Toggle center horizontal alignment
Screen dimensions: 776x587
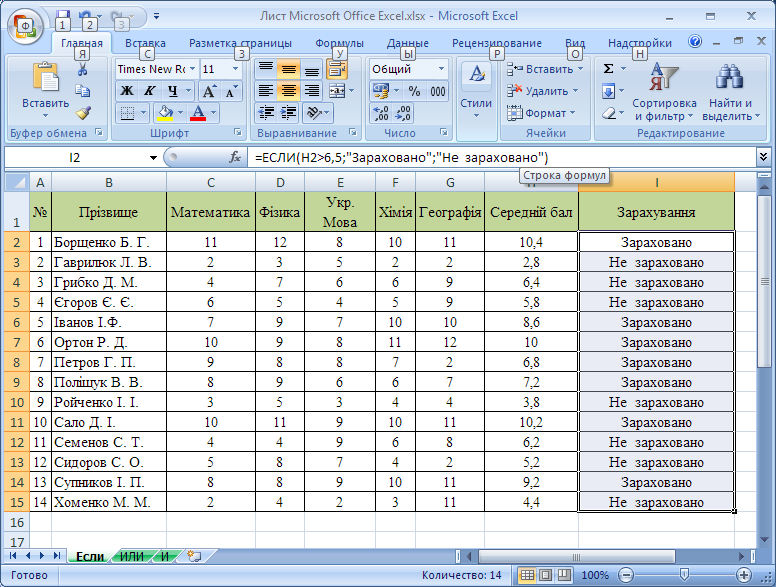[289, 91]
